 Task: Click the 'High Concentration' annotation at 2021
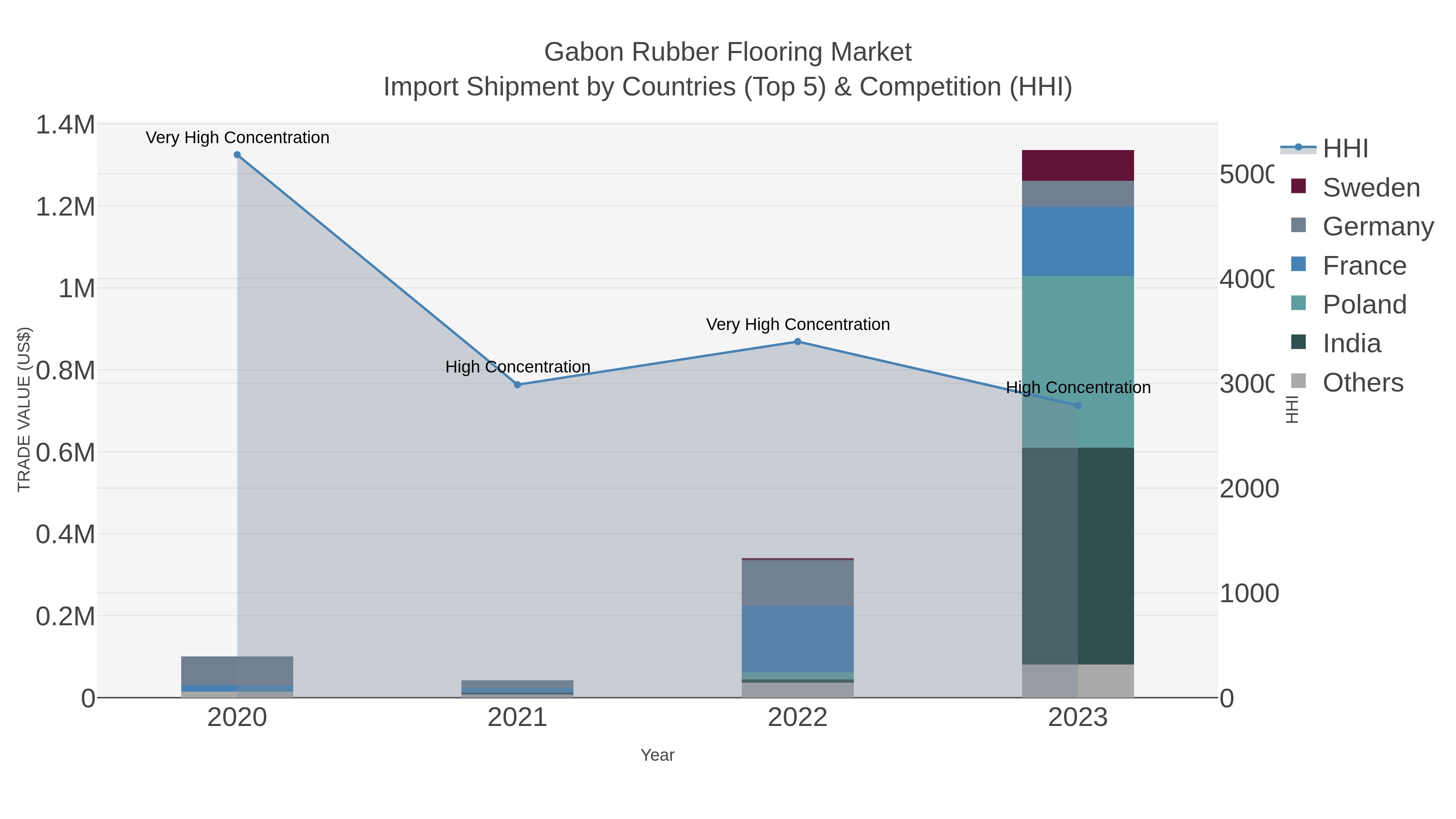coord(518,367)
